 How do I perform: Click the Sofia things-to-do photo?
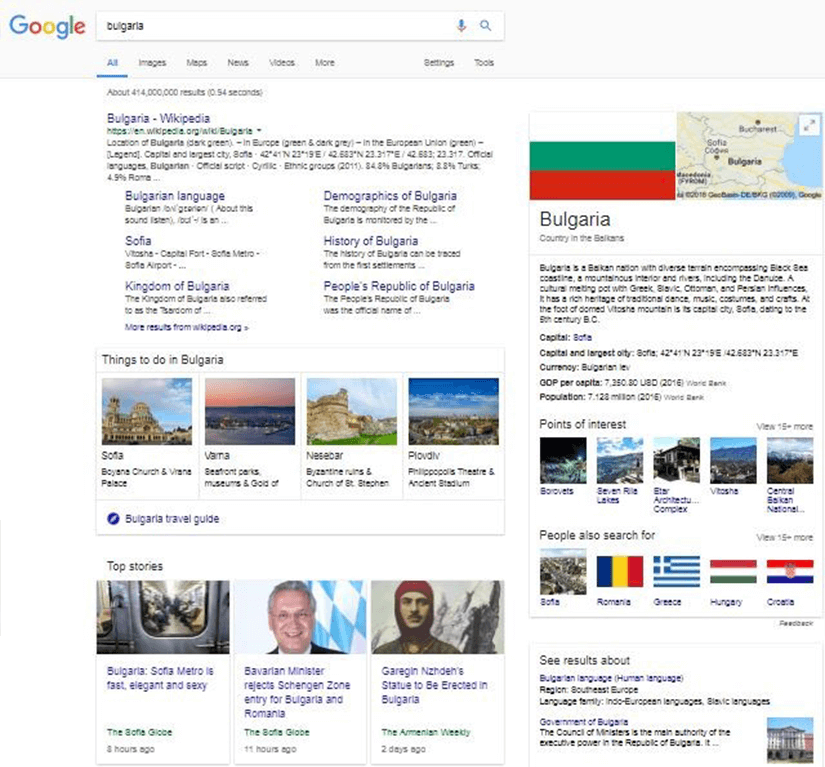(147, 411)
